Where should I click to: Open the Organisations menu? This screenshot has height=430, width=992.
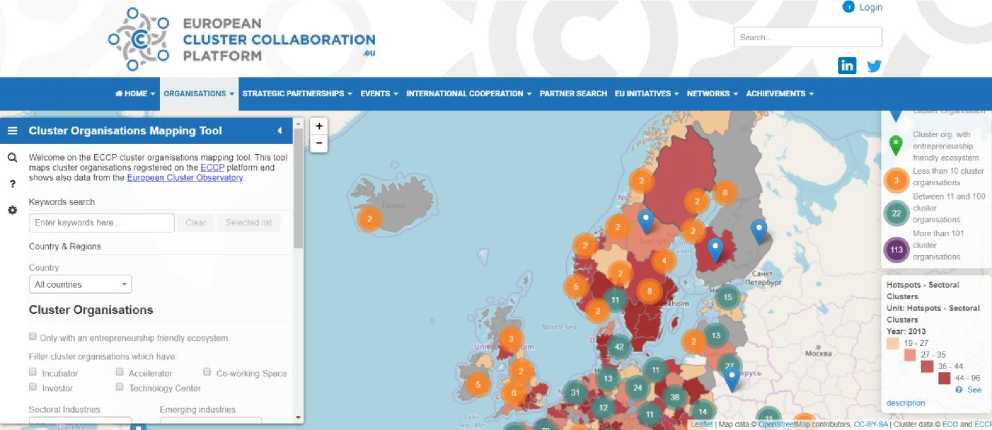(199, 94)
